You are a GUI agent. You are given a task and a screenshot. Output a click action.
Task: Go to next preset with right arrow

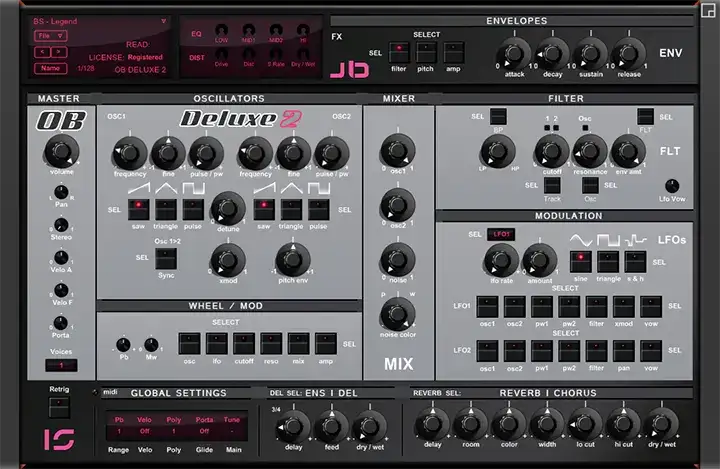58,52
